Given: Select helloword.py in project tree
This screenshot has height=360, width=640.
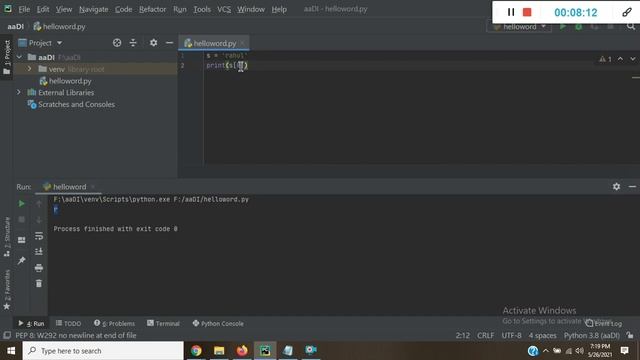Looking at the screenshot, I should pyautogui.click(x=65, y=81).
